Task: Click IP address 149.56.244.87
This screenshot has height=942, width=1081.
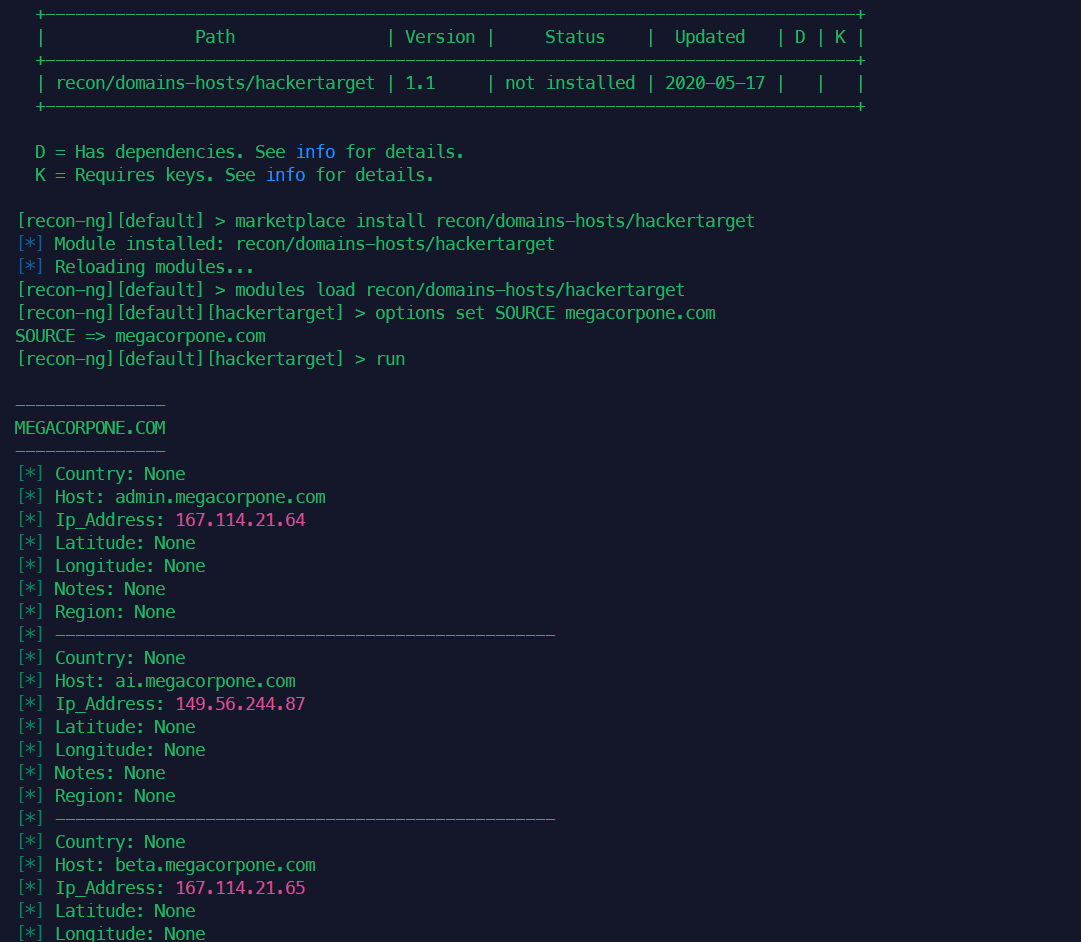Action: [x=241, y=704]
